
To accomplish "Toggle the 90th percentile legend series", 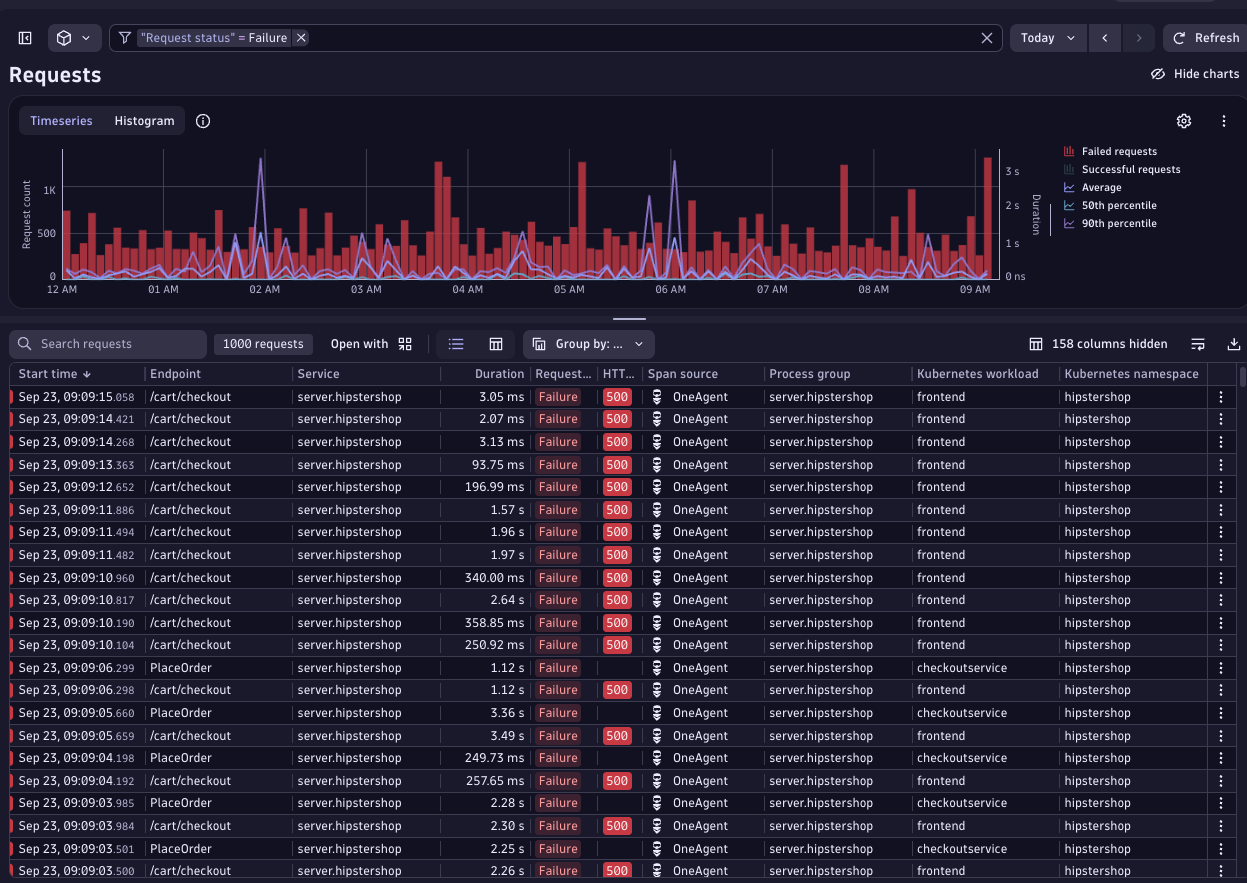I will click(1118, 224).
